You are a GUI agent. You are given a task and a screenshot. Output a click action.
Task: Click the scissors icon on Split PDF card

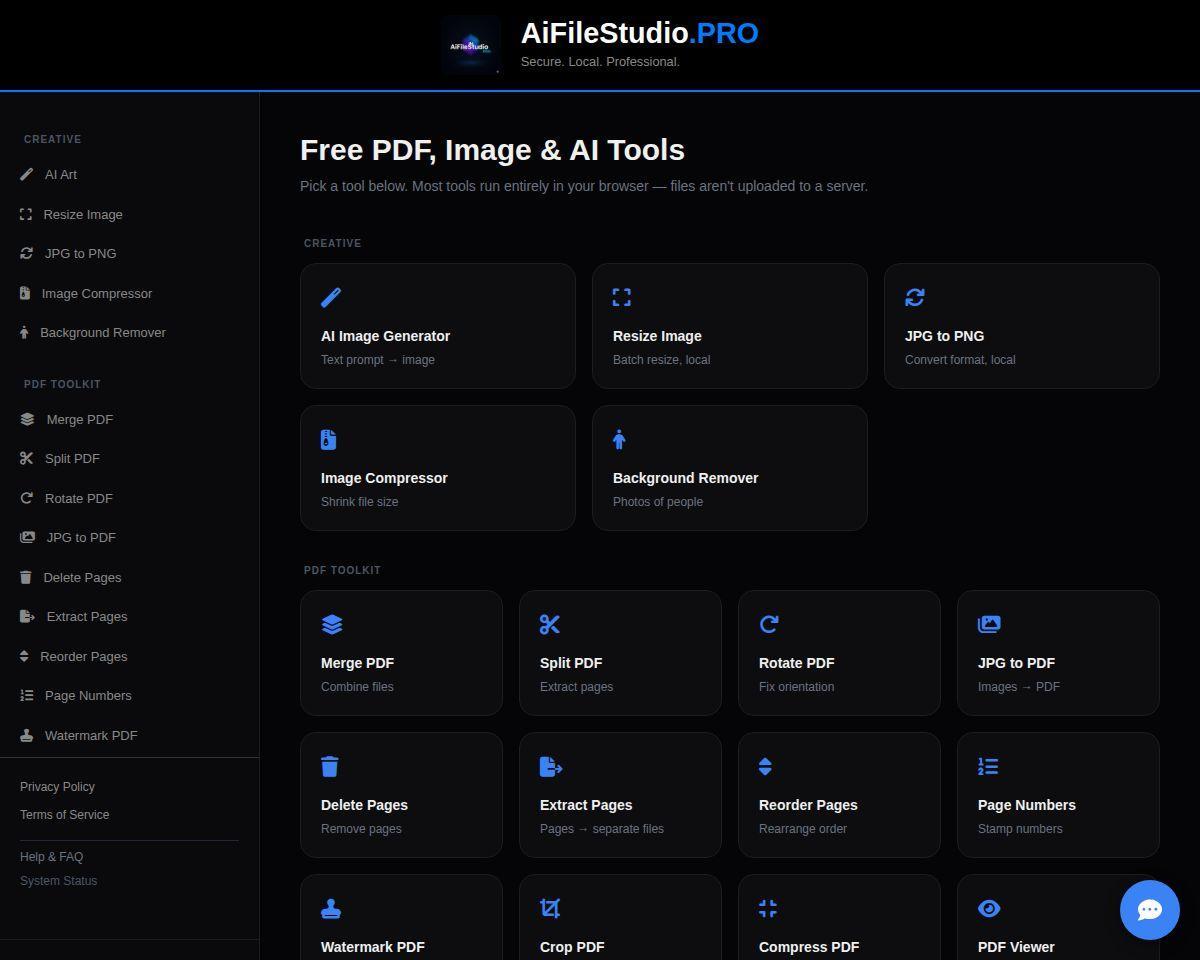pos(550,624)
